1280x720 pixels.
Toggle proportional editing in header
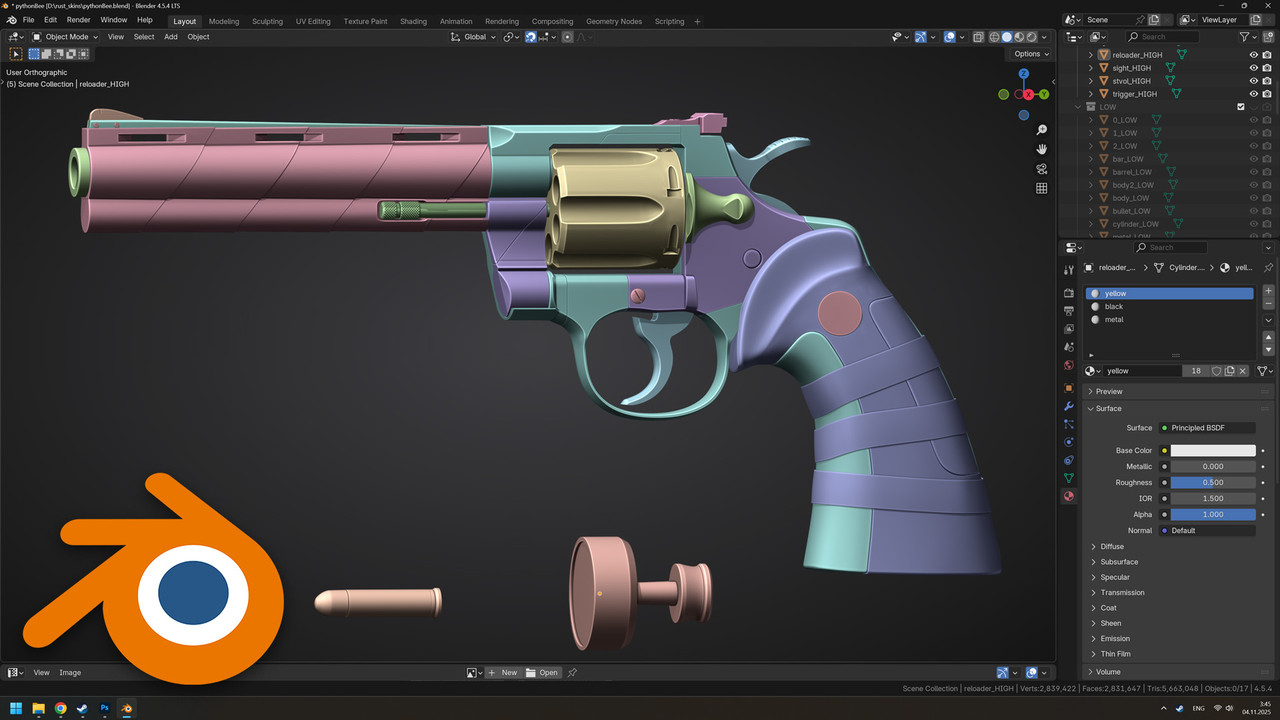[568, 37]
